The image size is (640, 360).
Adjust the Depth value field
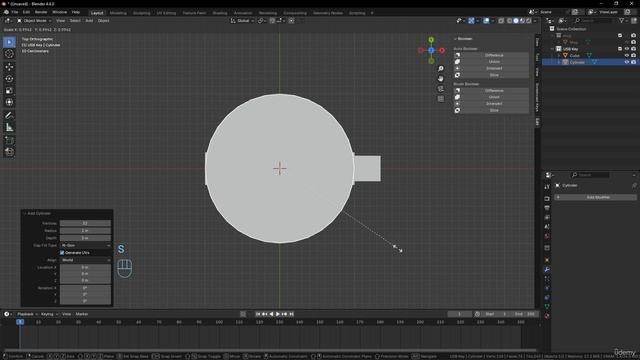(85, 238)
